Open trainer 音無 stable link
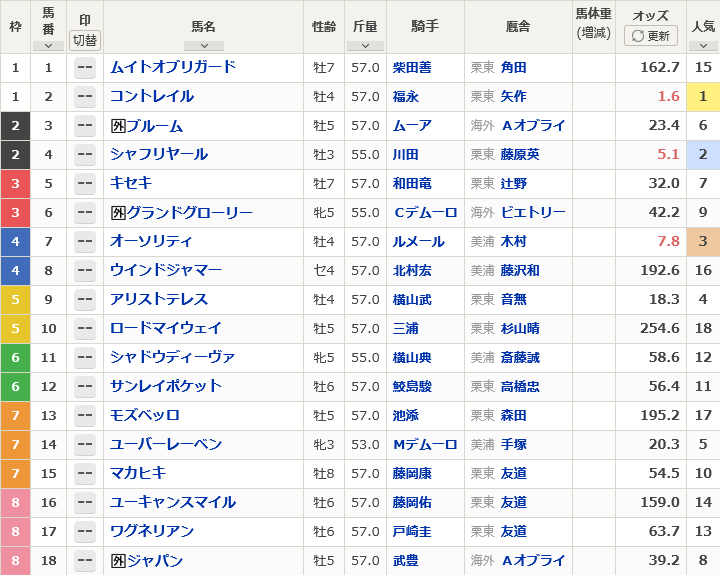This screenshot has height=575, width=720. point(513,299)
